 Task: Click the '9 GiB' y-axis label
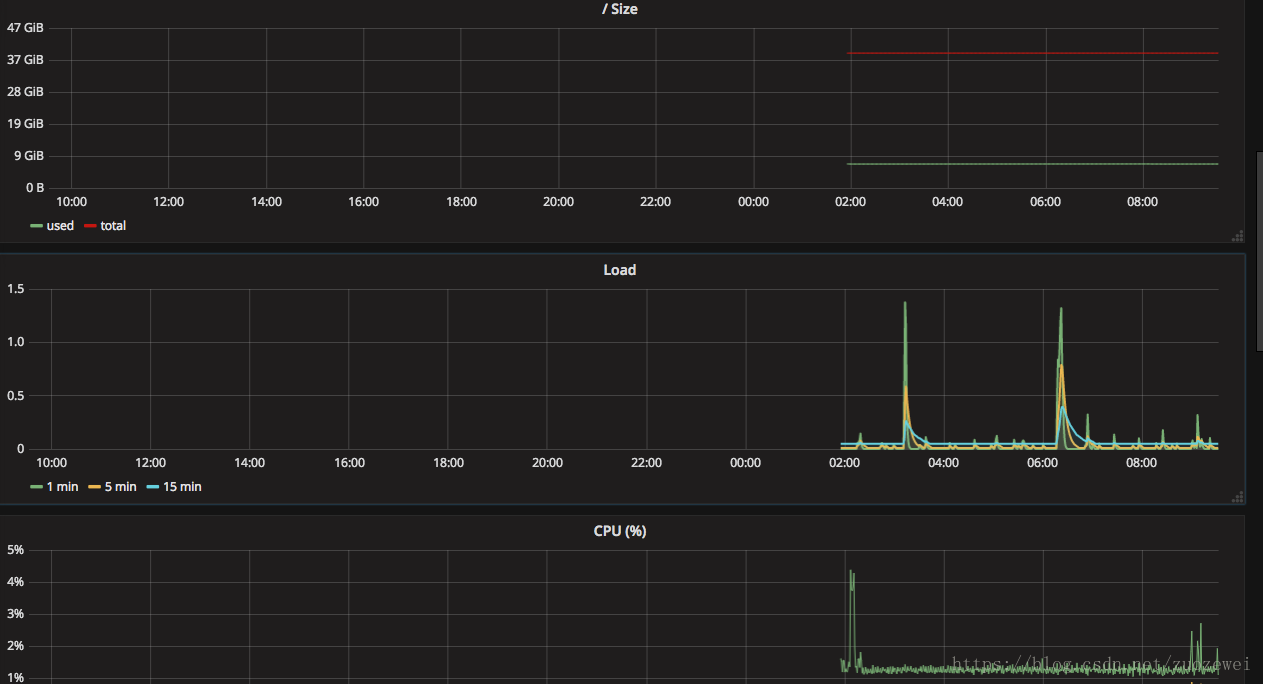pos(28,156)
